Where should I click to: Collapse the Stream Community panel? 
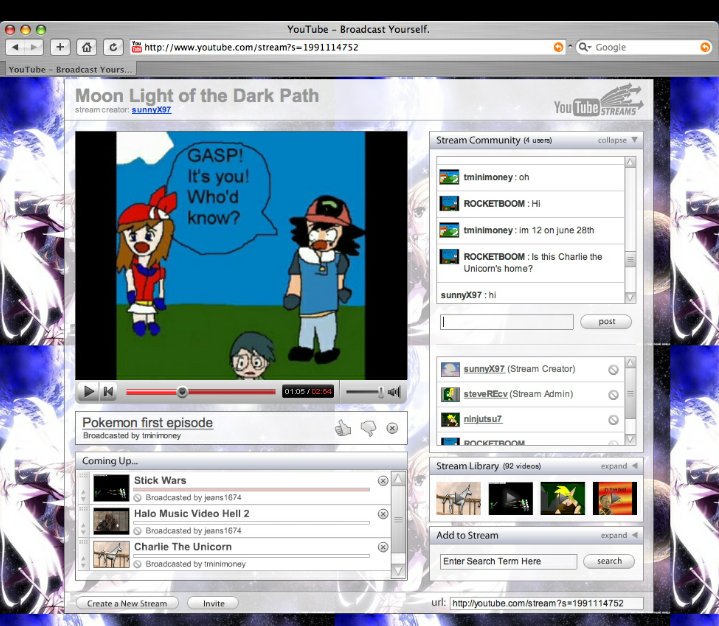click(617, 140)
